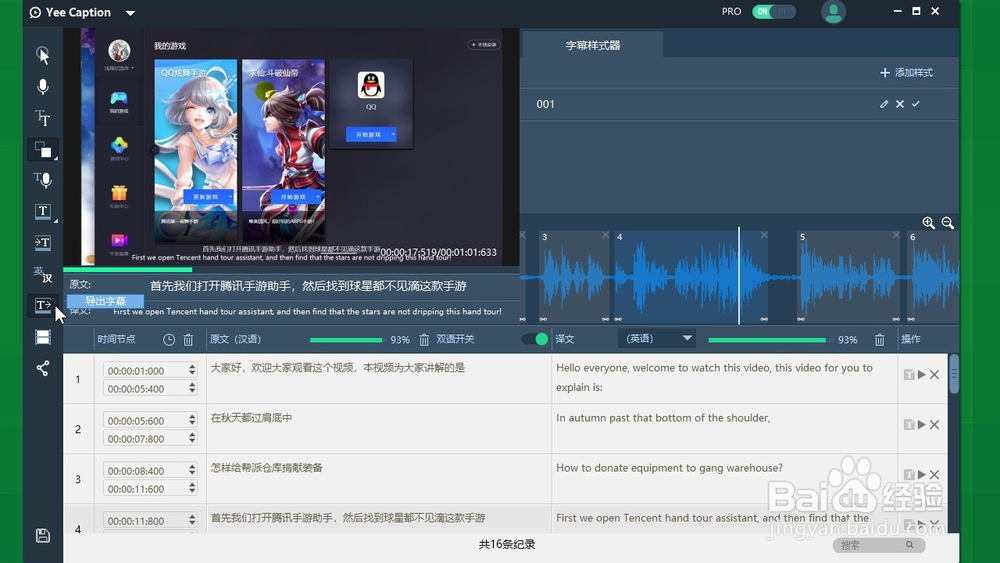Viewport: 1000px width, 563px height.
Task: Click trash icon beside 时间节点 clock
Action: [x=188, y=340]
